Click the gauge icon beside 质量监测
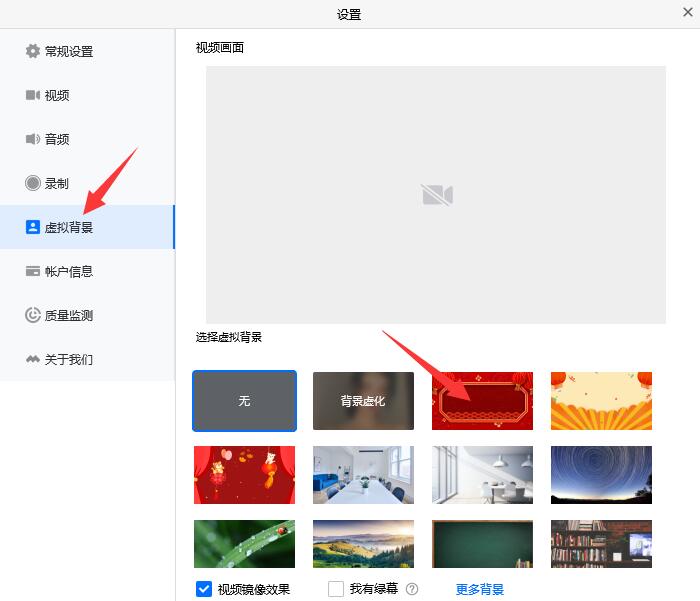The image size is (700, 601). pos(33,315)
